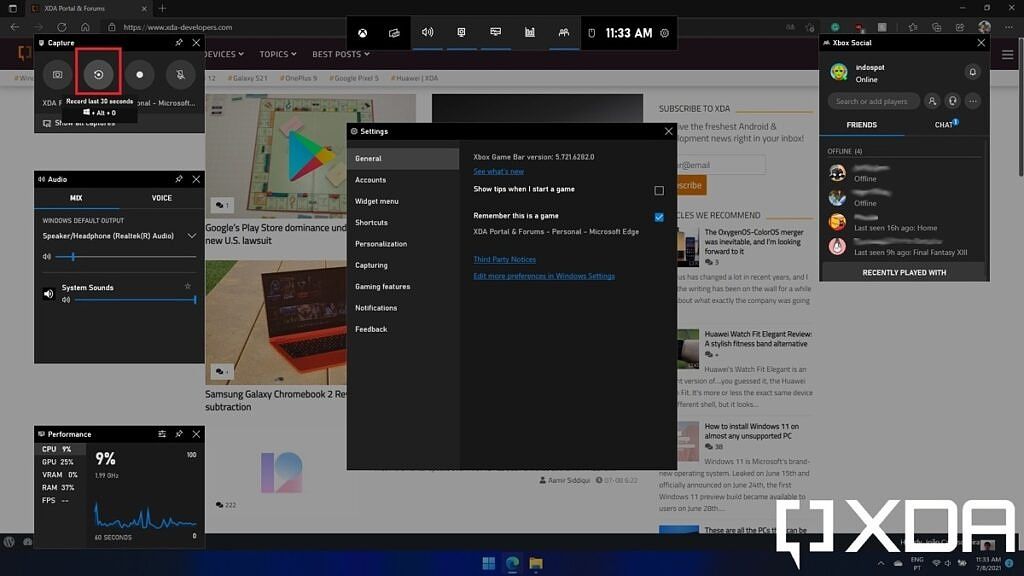
Task: Take a screenshot using the Capture widget camera
Action: (x=56, y=74)
